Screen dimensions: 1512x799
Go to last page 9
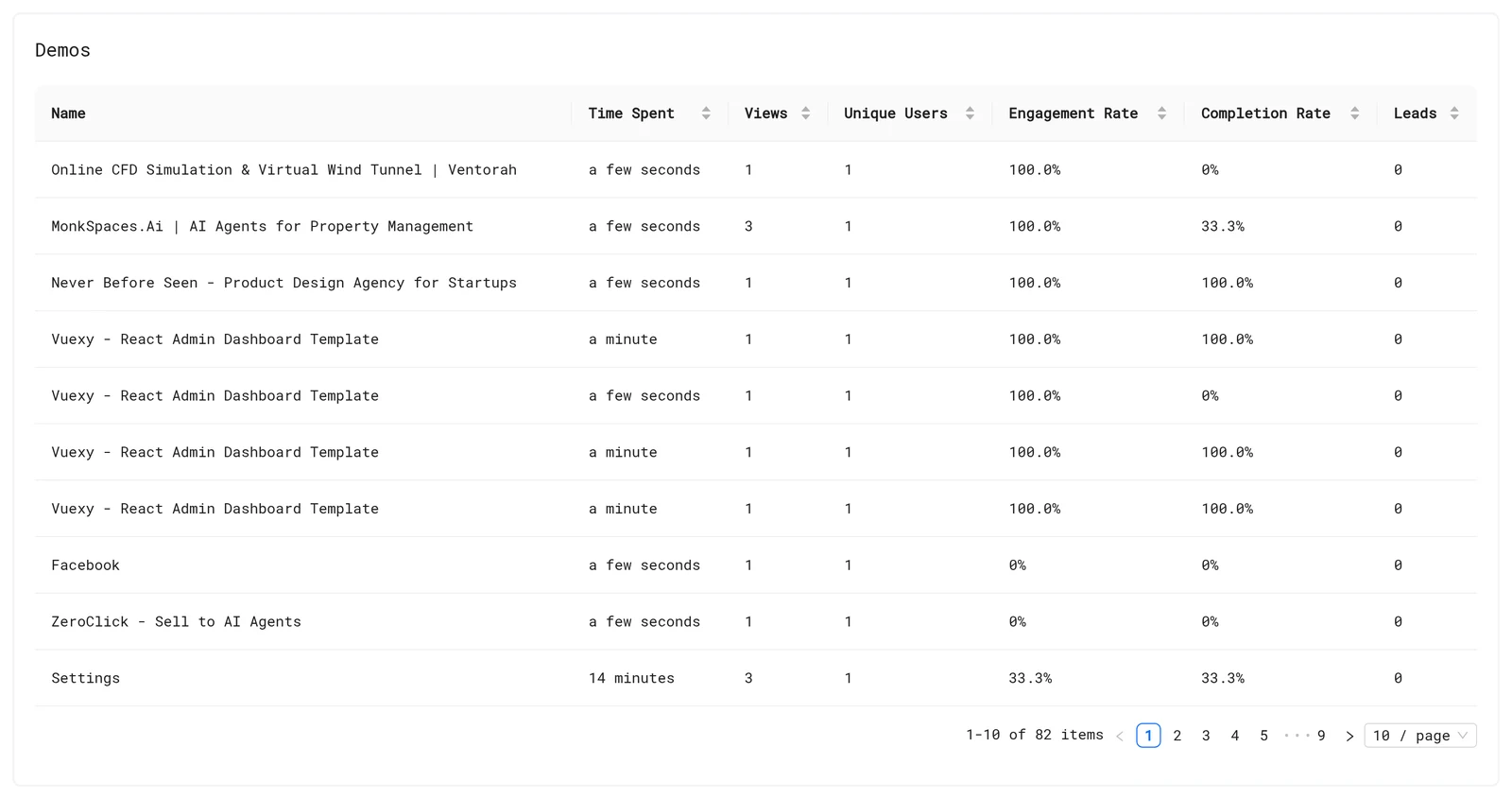pyautogui.click(x=1321, y=736)
